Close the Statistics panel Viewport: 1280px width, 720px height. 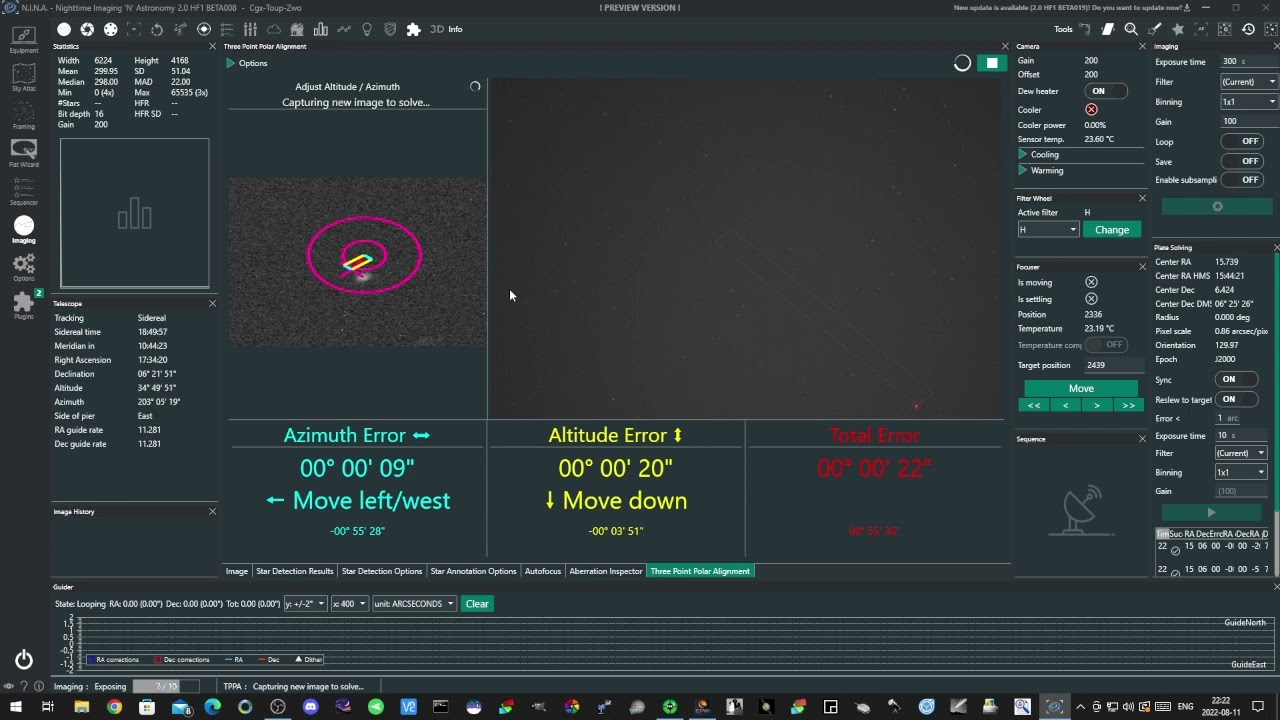coord(212,46)
